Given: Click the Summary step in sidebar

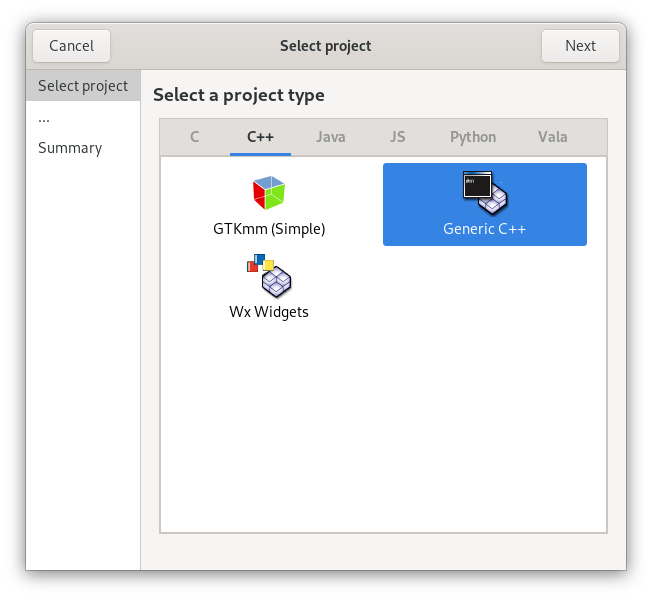Looking at the screenshot, I should click(x=70, y=148).
